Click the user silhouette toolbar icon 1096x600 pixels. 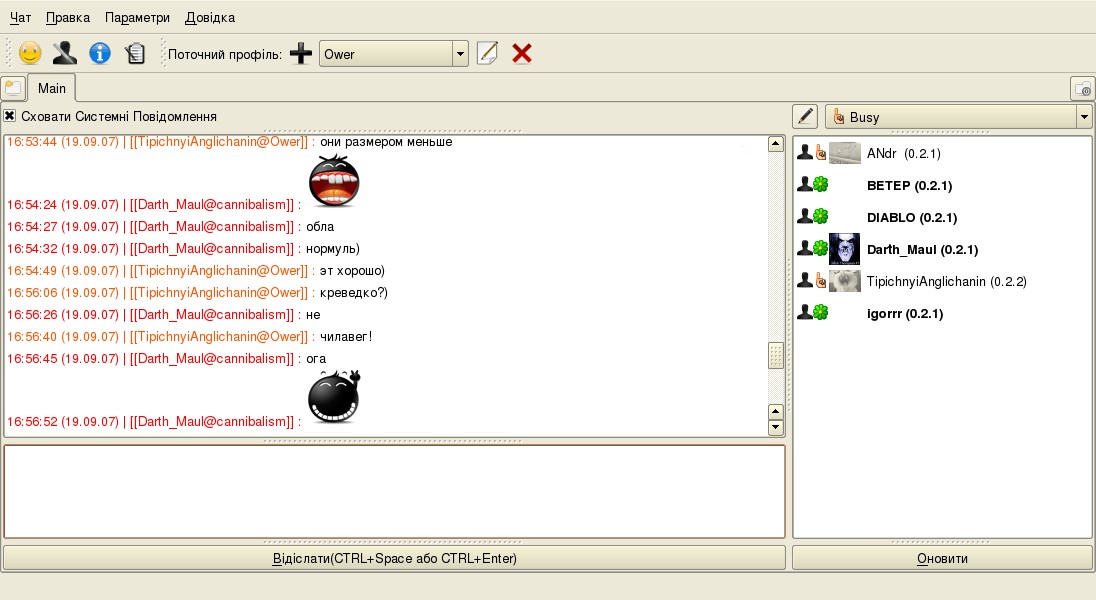click(64, 53)
